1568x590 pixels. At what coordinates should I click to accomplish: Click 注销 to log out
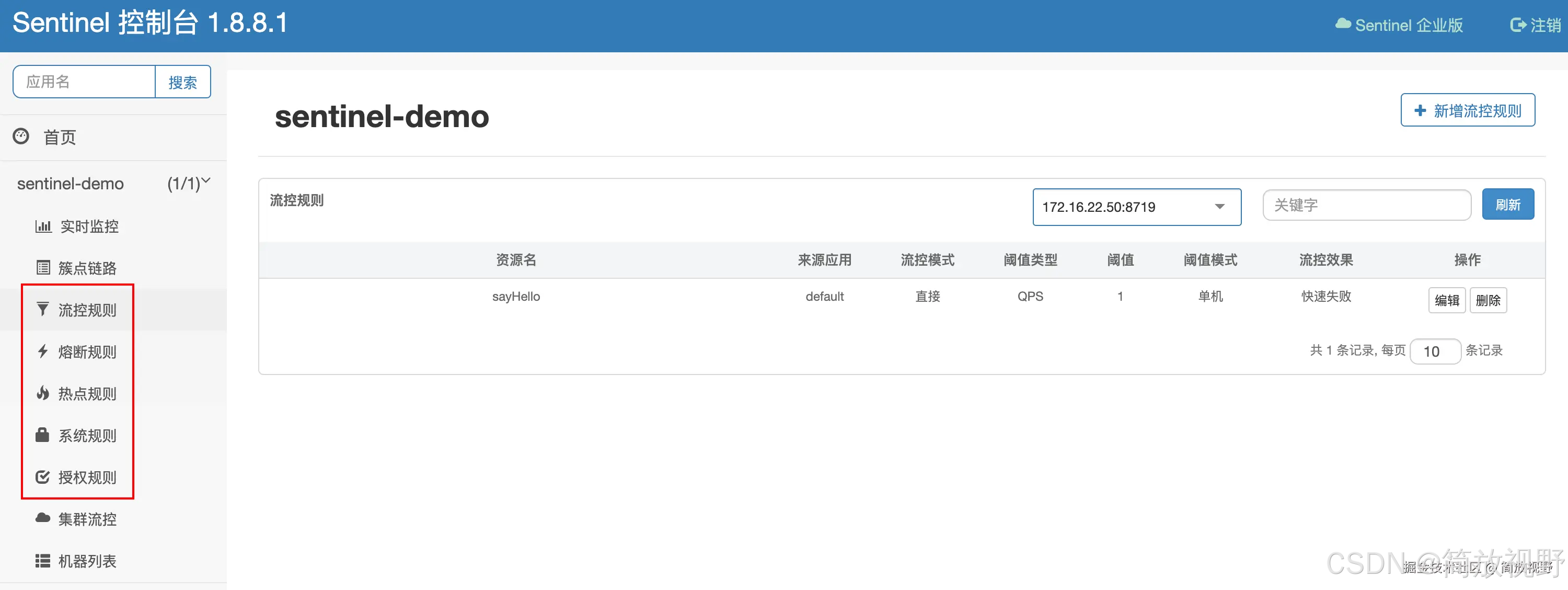[1535, 25]
